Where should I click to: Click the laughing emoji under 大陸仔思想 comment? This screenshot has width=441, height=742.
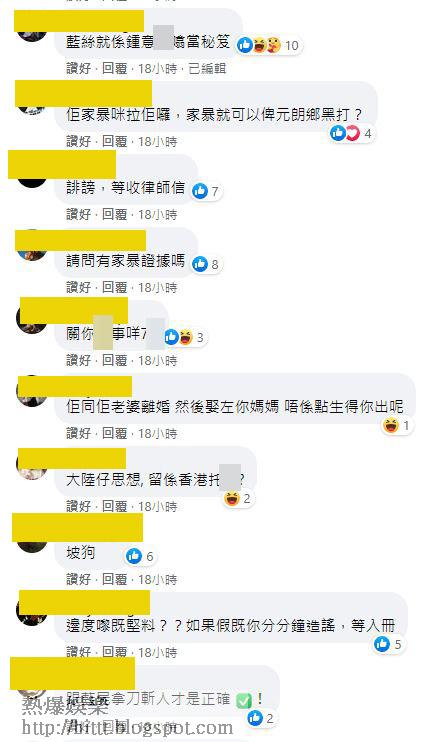tap(231, 498)
